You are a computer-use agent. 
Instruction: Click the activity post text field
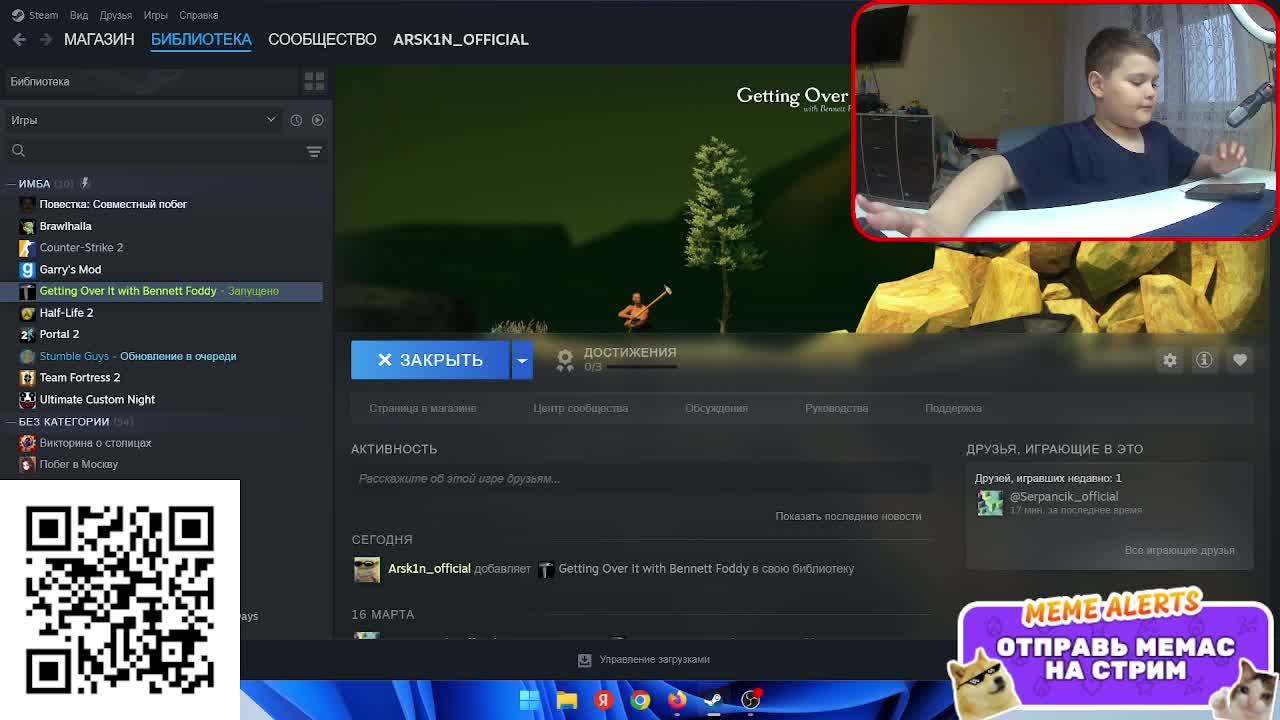pos(641,479)
